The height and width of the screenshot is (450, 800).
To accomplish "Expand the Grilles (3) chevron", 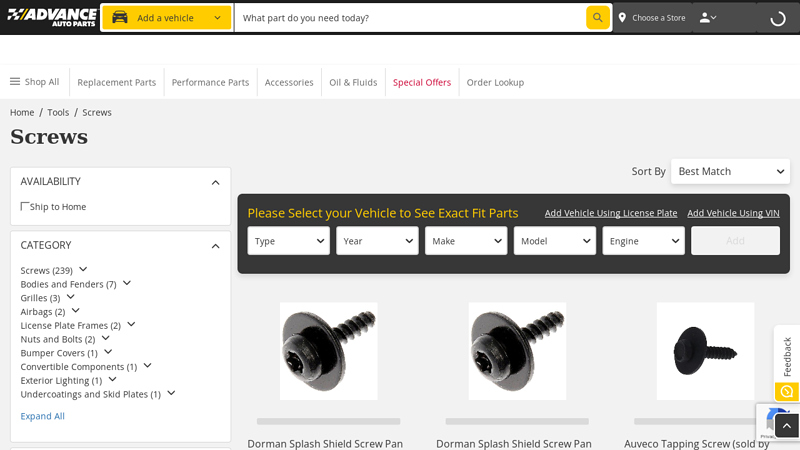I will tap(71, 297).
